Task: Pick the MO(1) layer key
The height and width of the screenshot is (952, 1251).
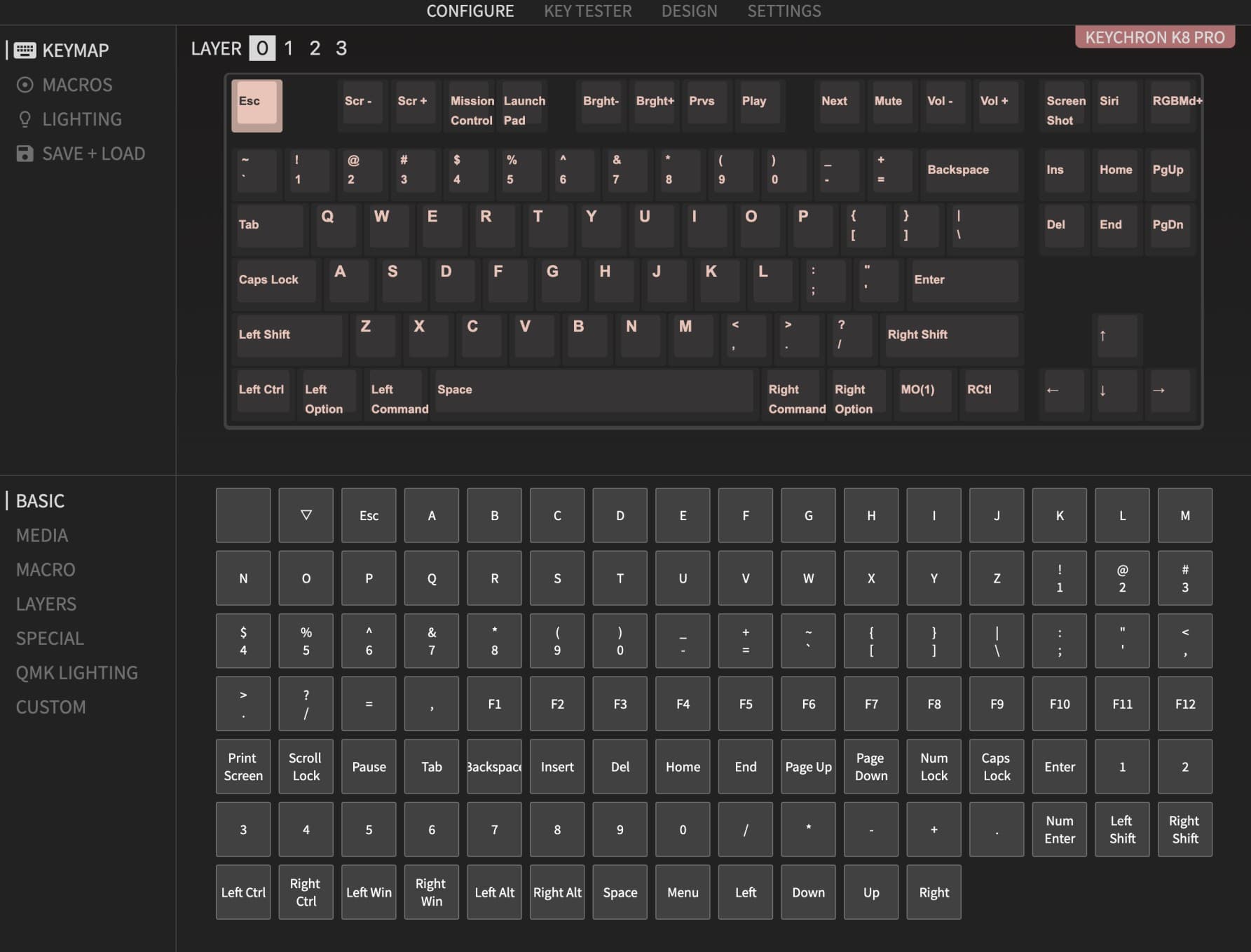Action: click(x=924, y=391)
